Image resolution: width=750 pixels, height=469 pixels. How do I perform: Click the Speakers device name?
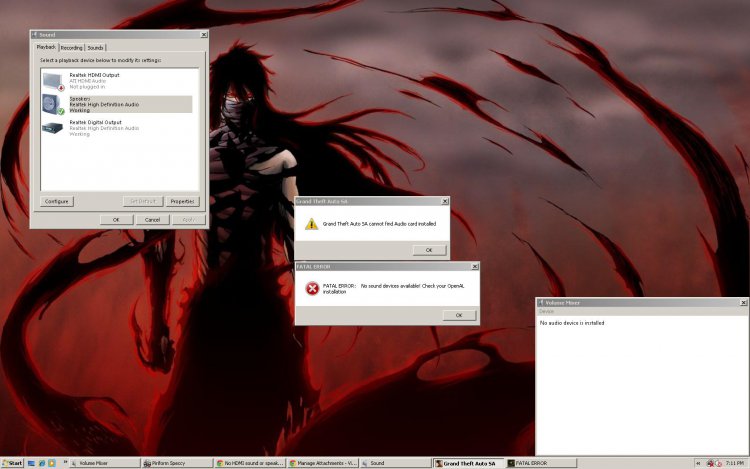point(79,98)
